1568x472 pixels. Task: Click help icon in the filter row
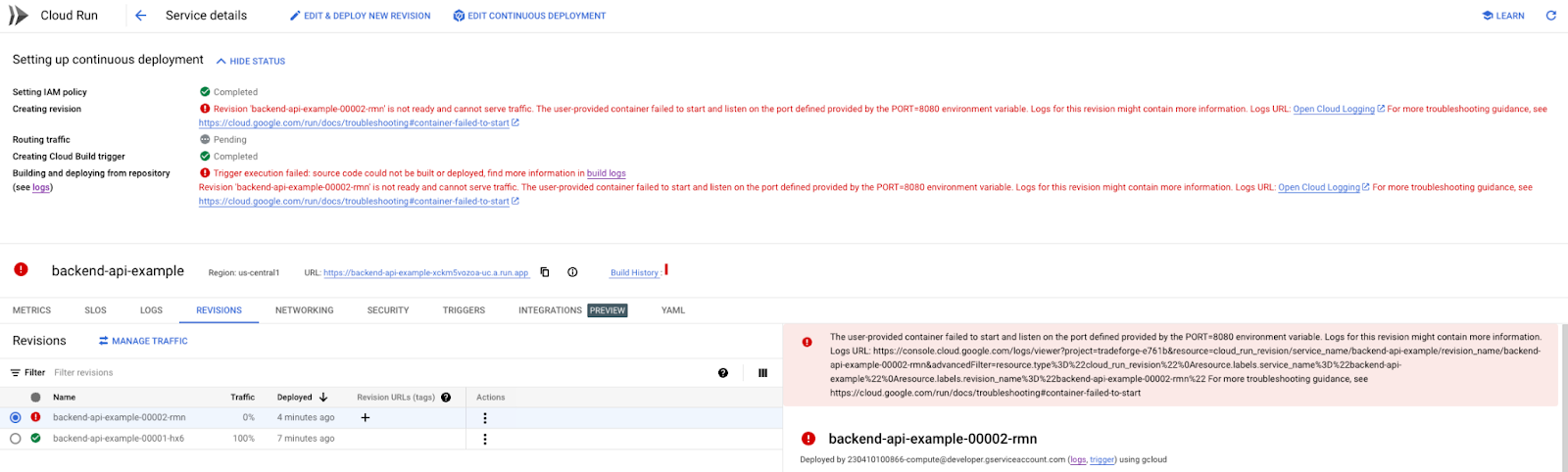[x=723, y=373]
